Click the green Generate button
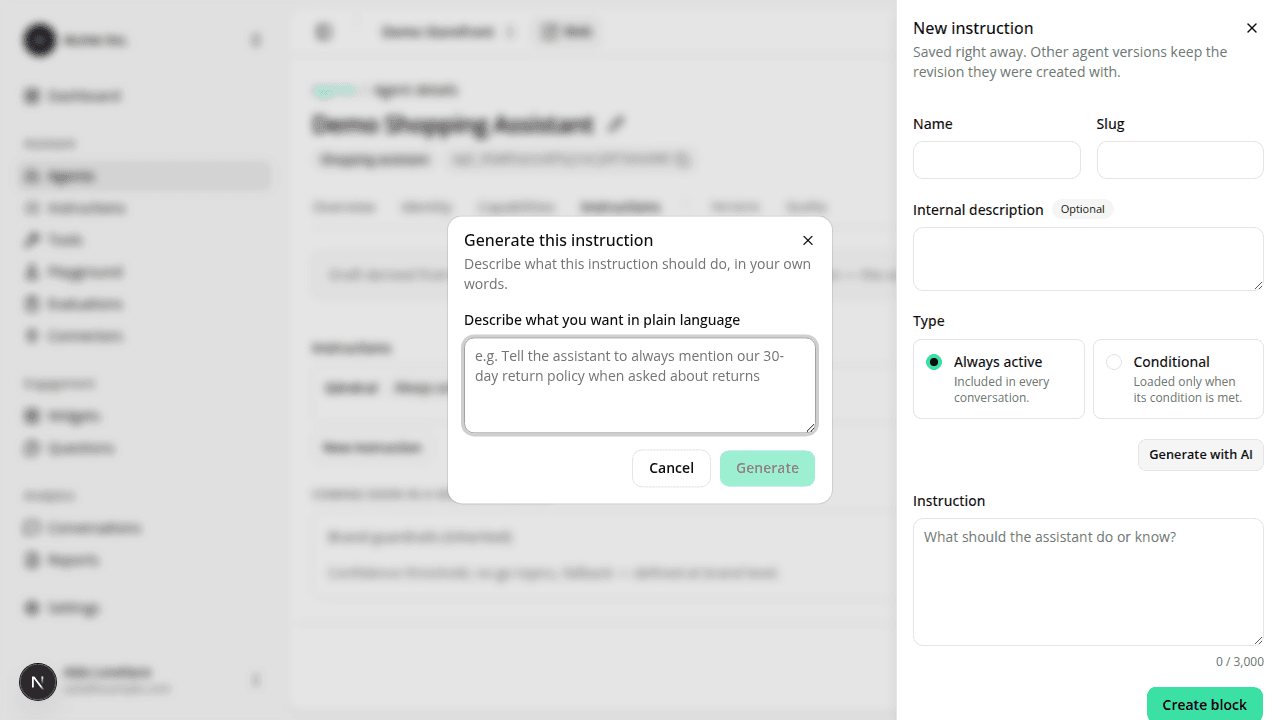Viewport: 1280px width, 720px height. (767, 468)
